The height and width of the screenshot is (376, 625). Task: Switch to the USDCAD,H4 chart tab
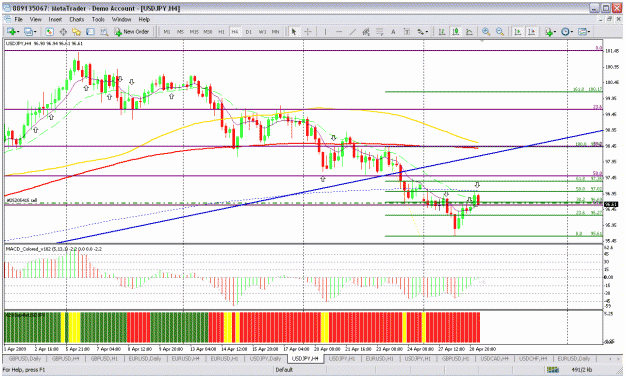point(493,358)
